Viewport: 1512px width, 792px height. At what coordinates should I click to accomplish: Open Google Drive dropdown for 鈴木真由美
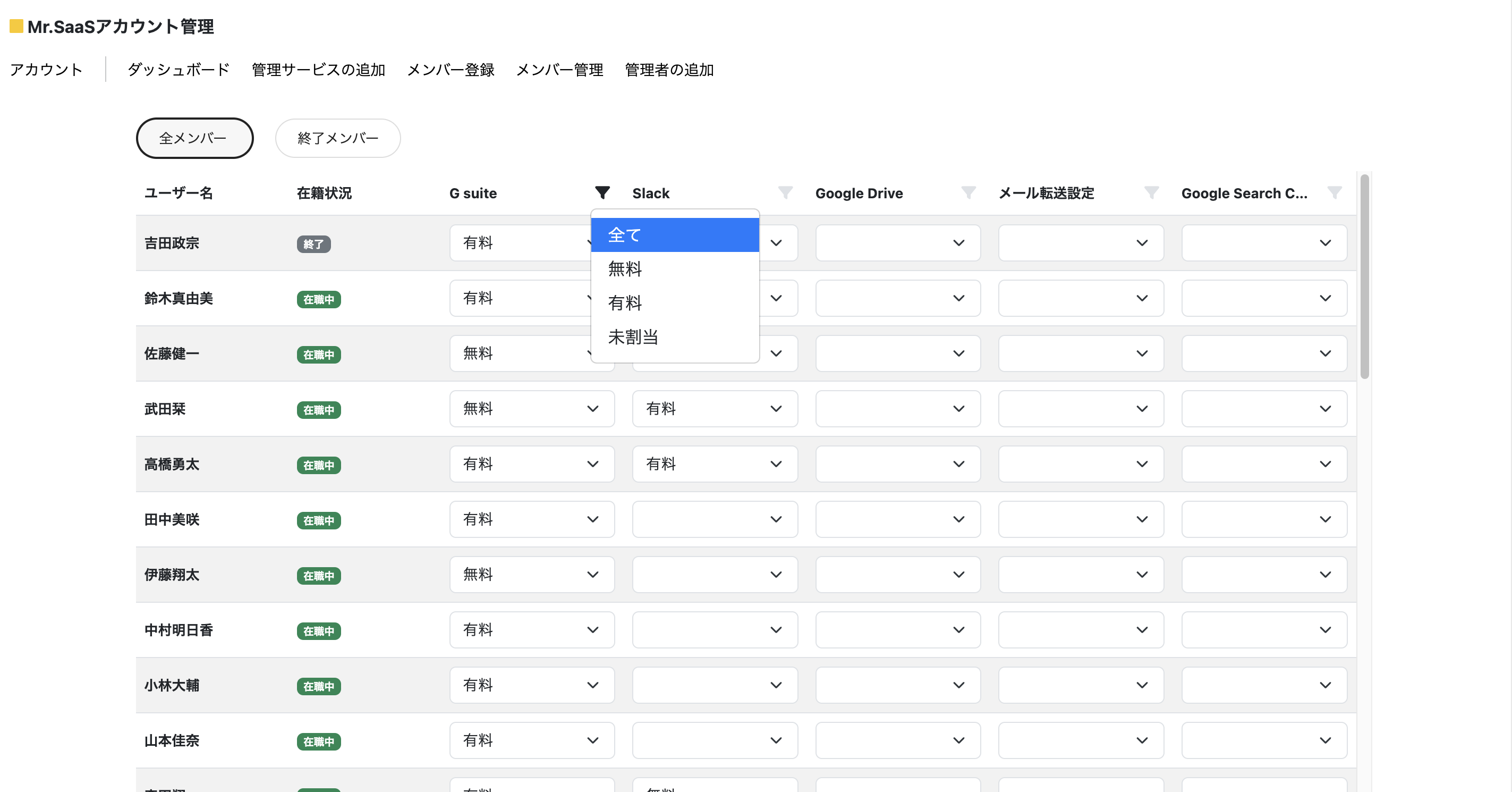click(x=898, y=298)
